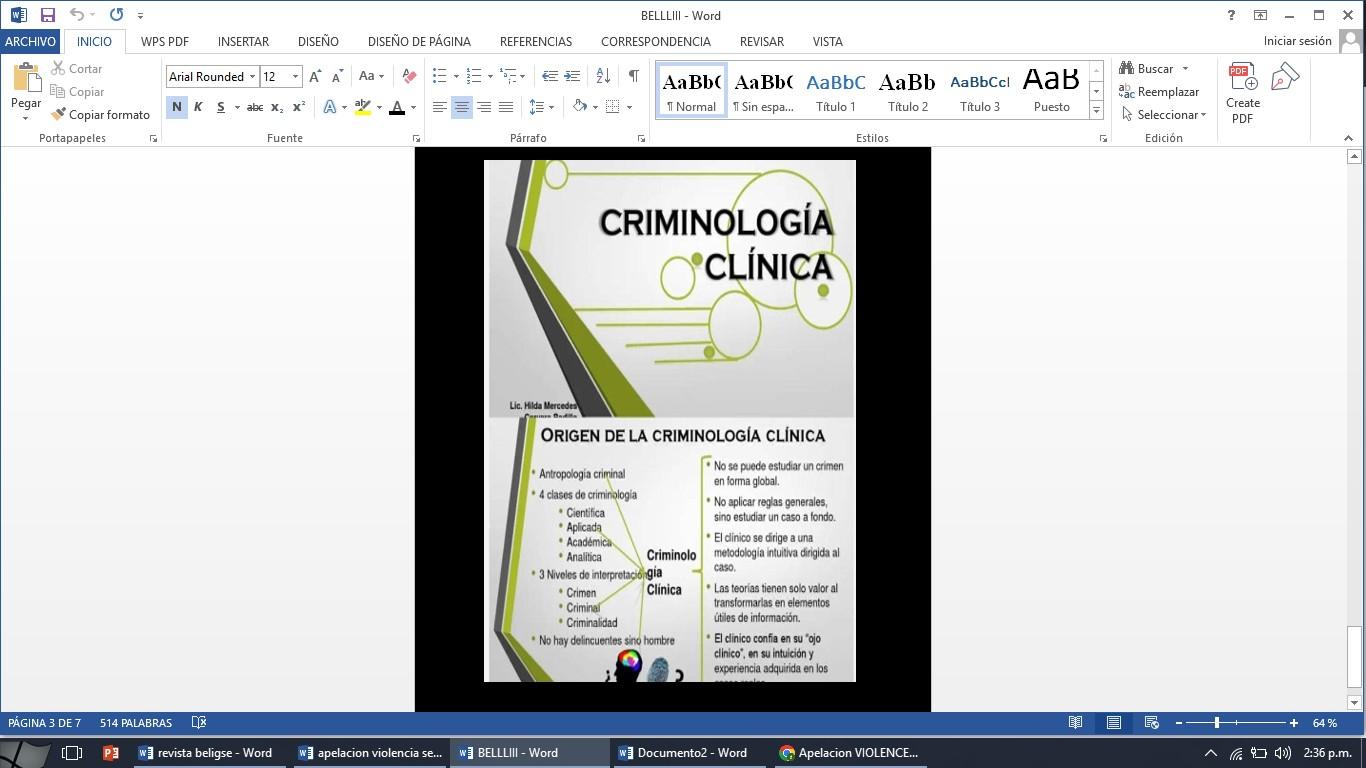Expand the numbering list dropdown arrow
Screen dimensions: 1366x768
pos(490,76)
